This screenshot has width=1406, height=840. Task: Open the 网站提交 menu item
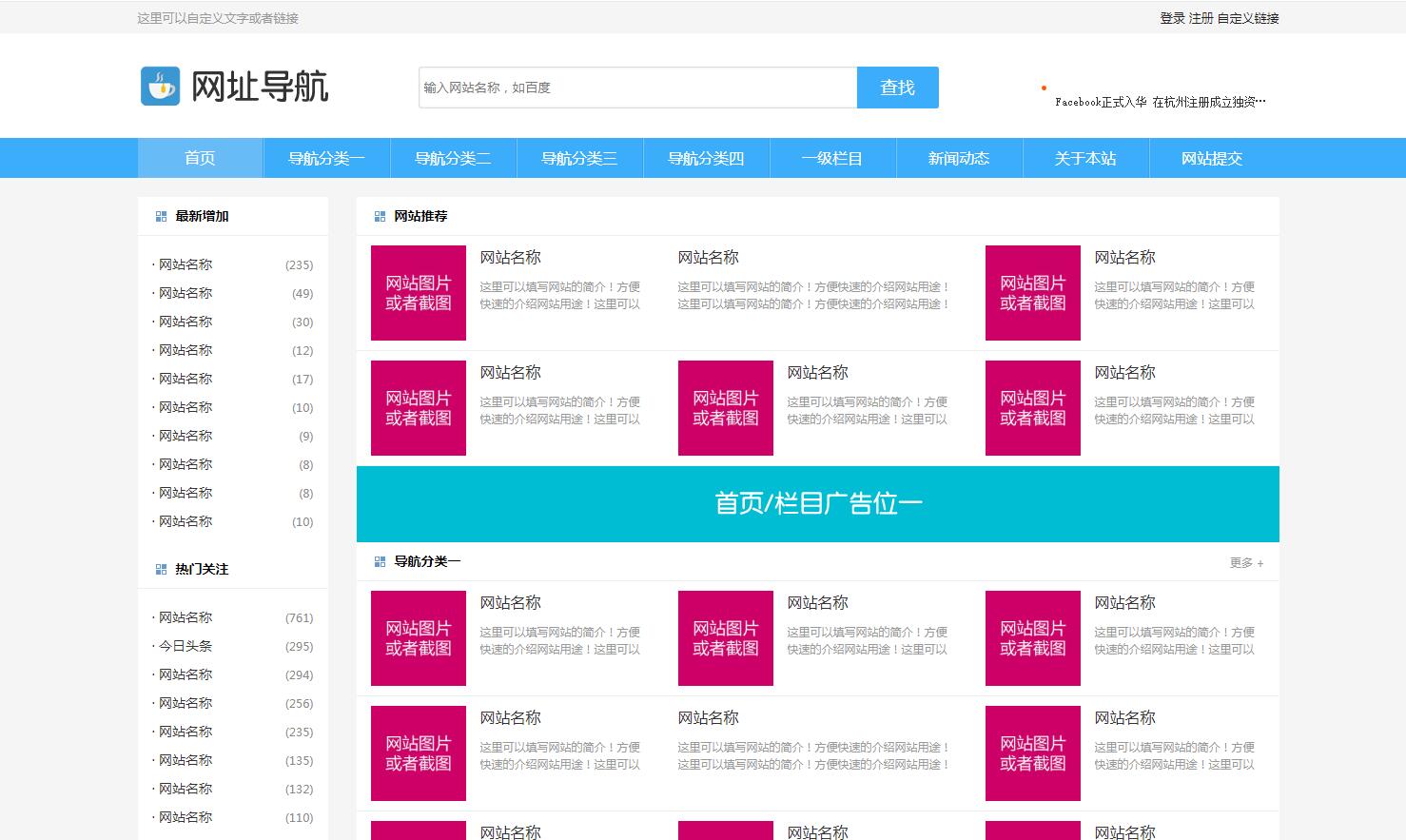point(1212,158)
